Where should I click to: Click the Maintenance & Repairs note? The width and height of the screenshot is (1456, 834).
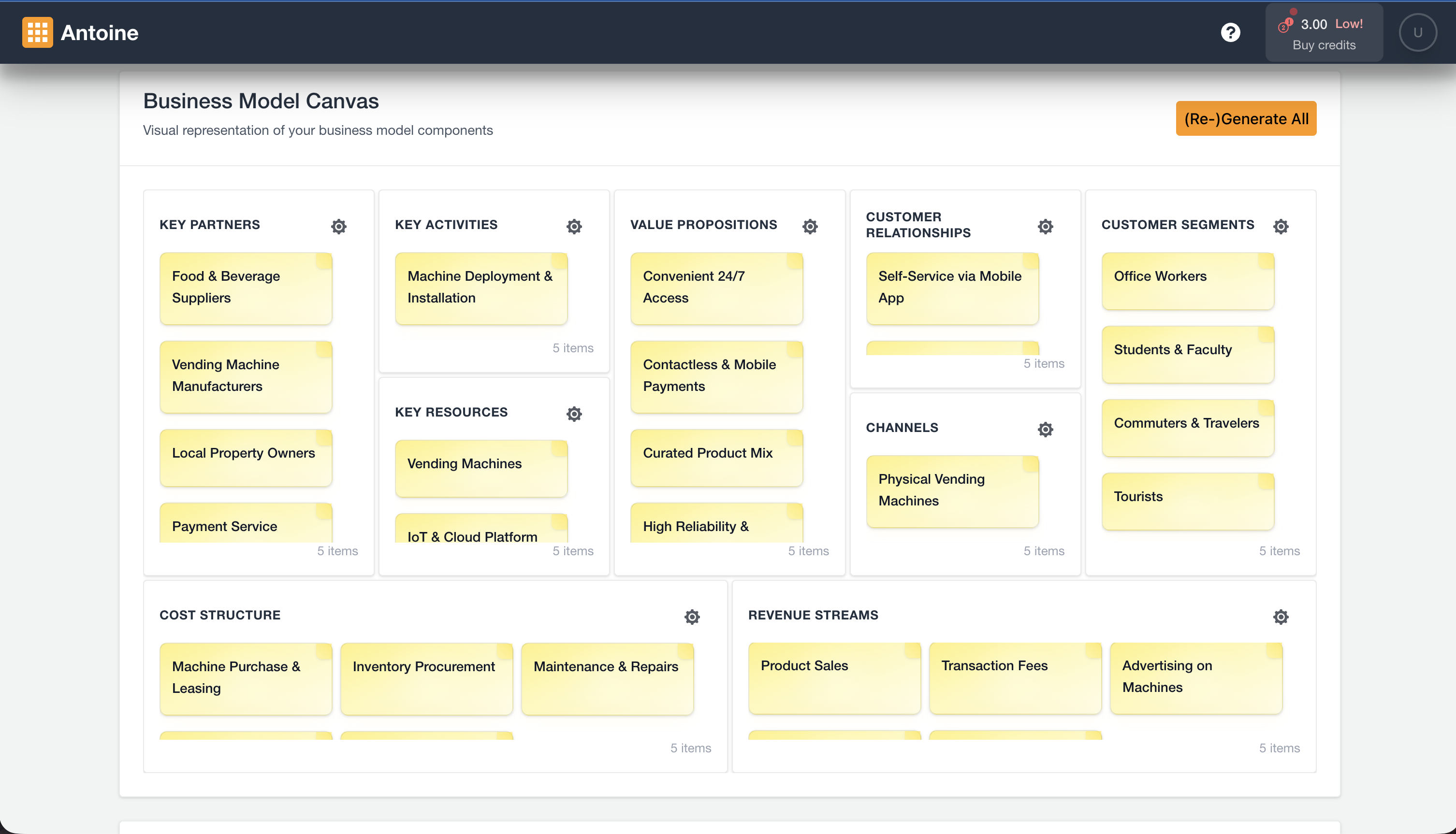point(607,678)
